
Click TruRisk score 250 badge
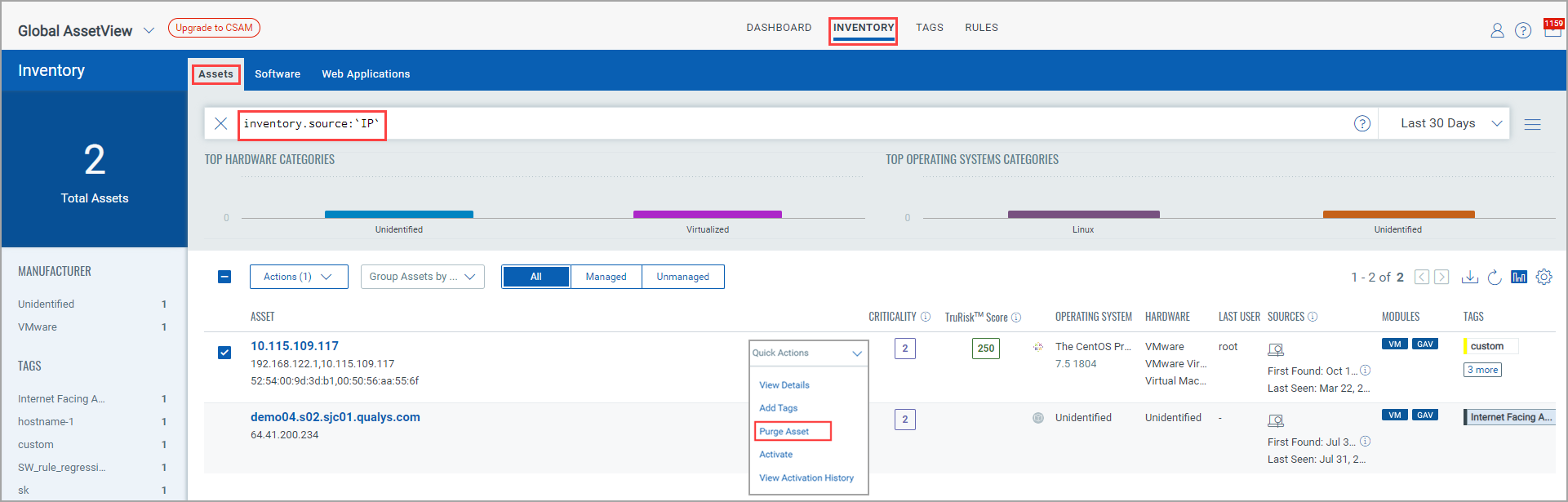pyautogui.click(x=986, y=349)
